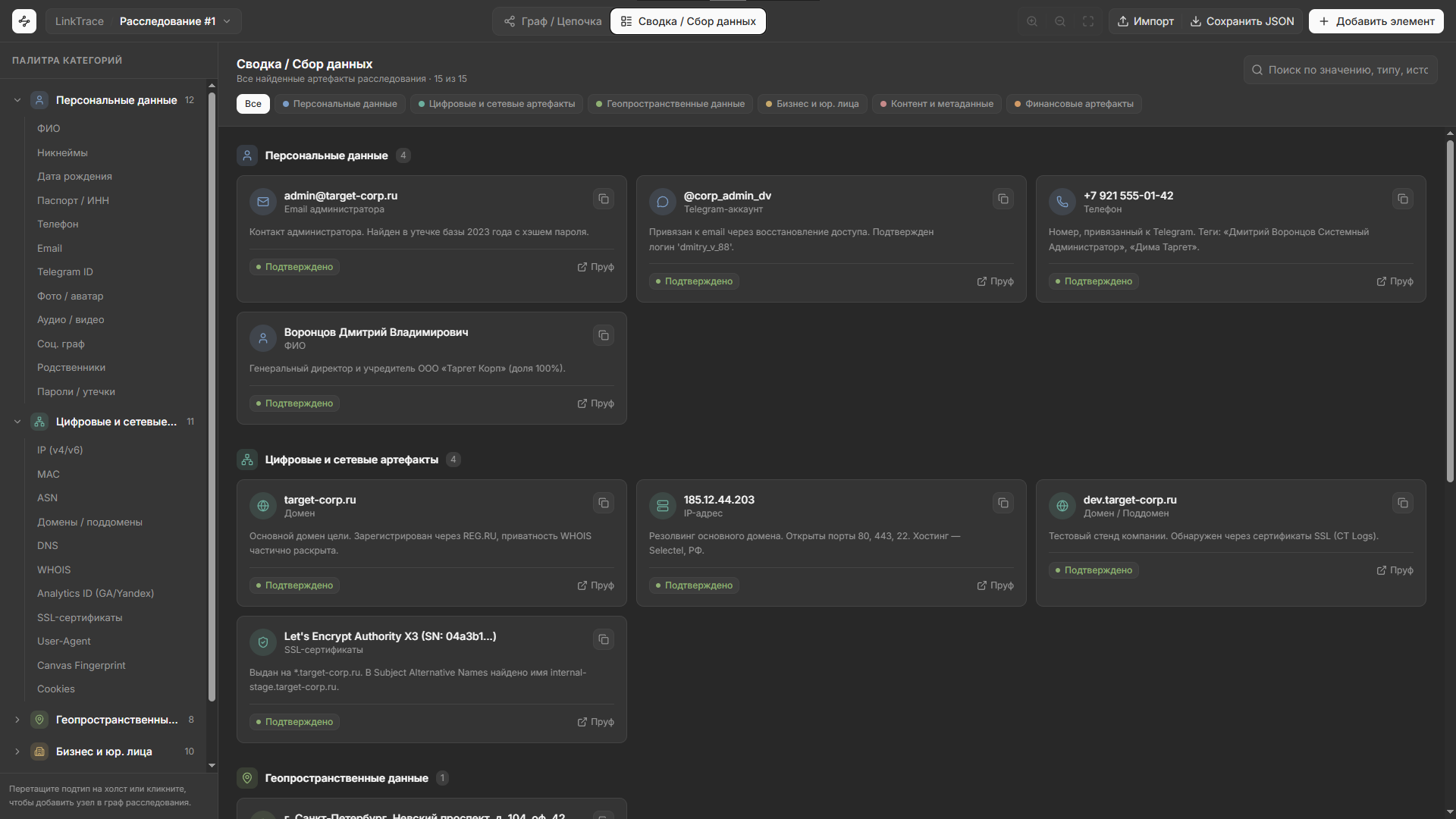Collapse the Персональные данные sidebar category
Viewport: 1456px width, 819px height.
(x=17, y=100)
